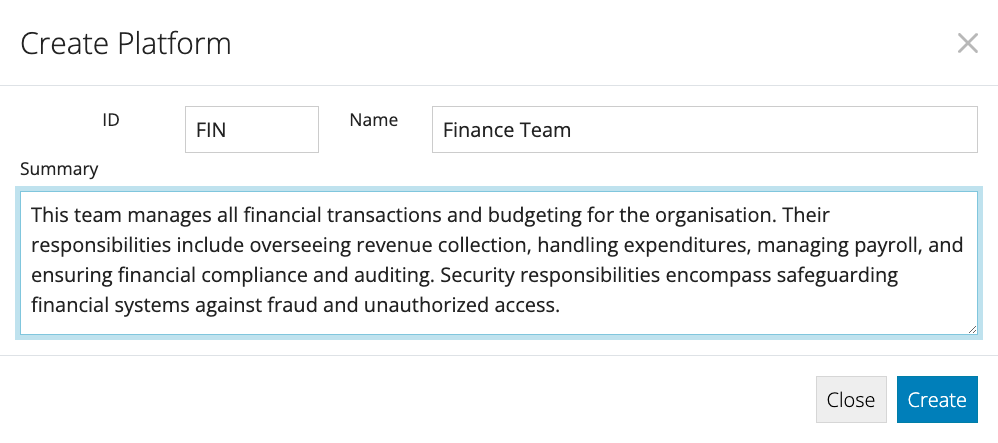Click the Close button
998x443 pixels.
point(851,400)
